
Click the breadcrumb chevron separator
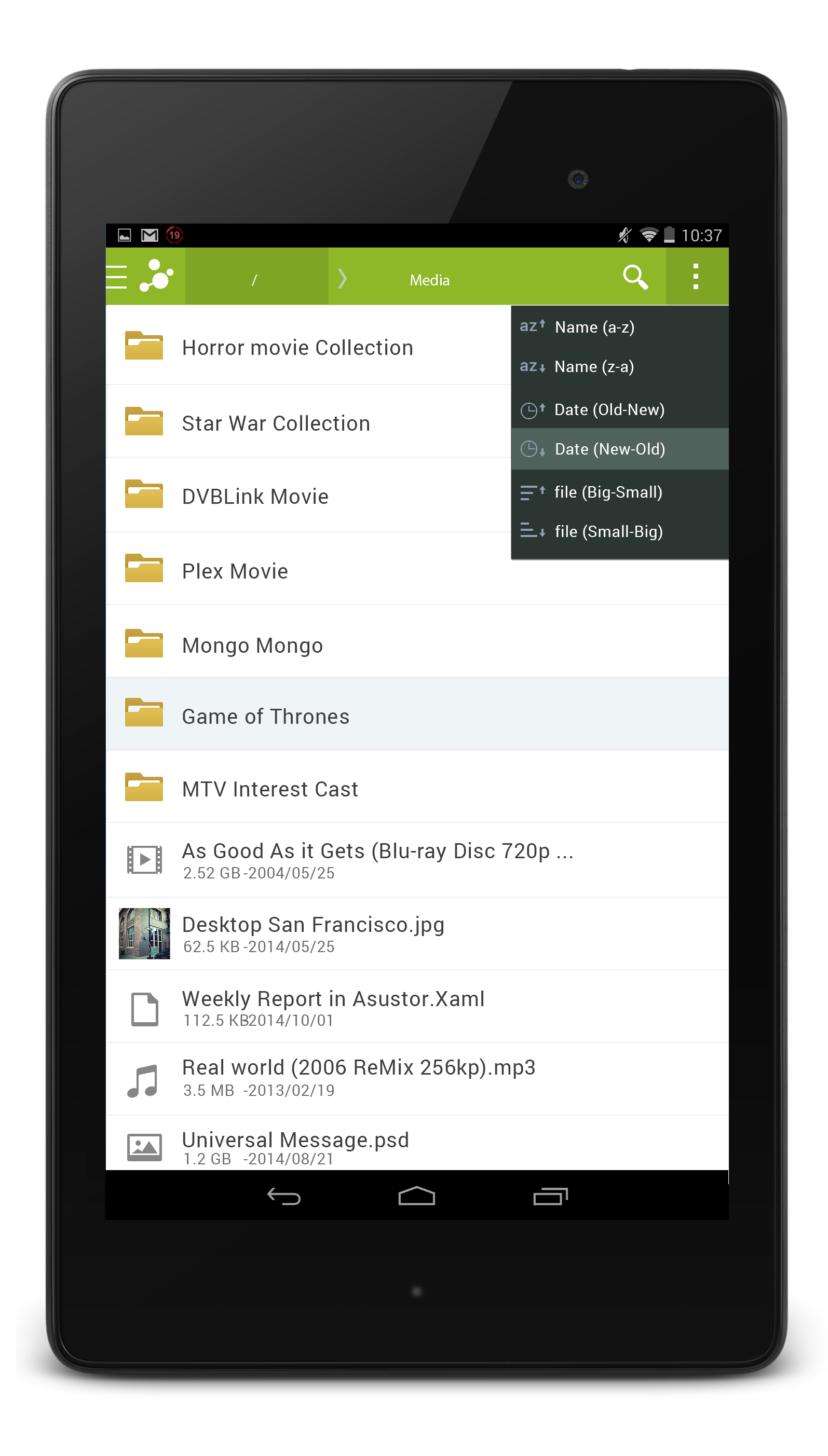[342, 278]
